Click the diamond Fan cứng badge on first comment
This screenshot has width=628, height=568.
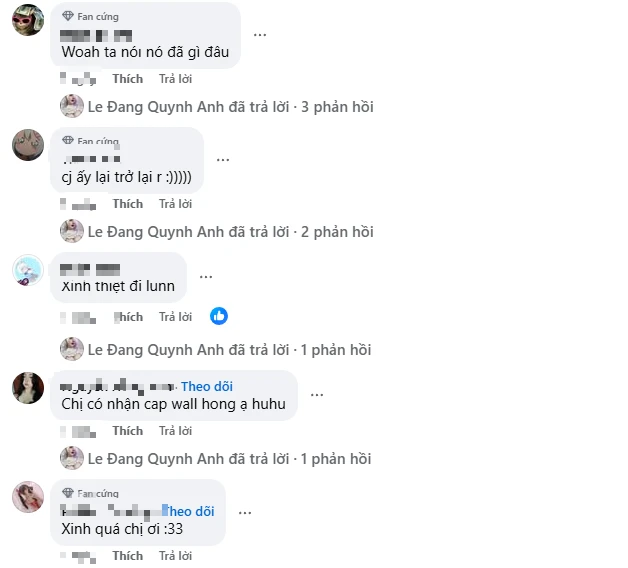coord(68,16)
